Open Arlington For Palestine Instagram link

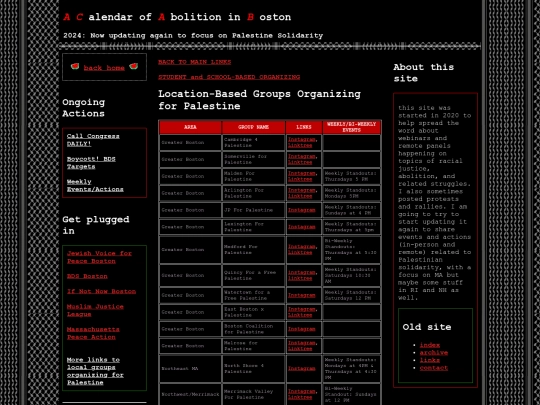302,190
